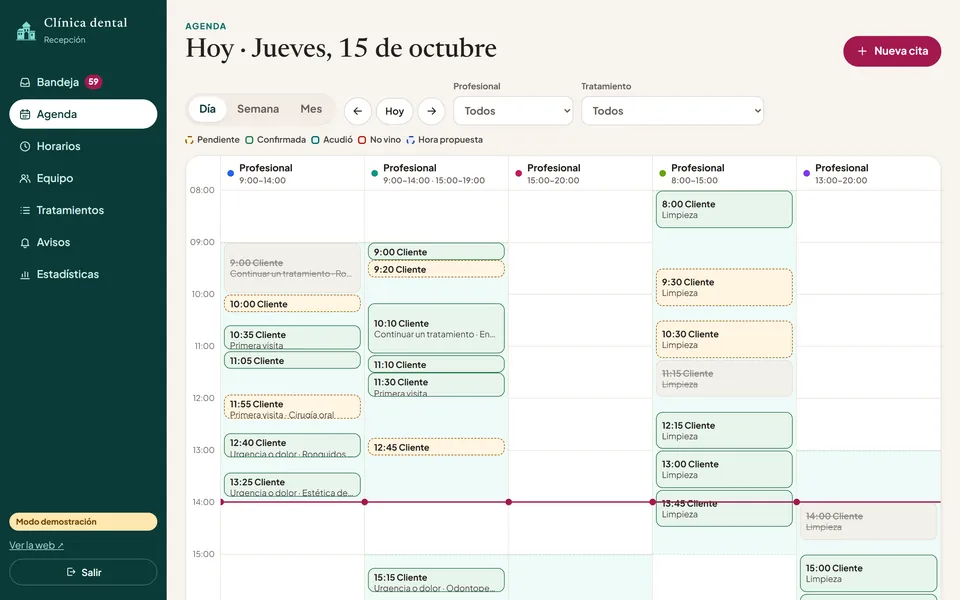Open the pending 10:00 Cliente appointment
The width and height of the screenshot is (960, 600).
tap(292, 304)
